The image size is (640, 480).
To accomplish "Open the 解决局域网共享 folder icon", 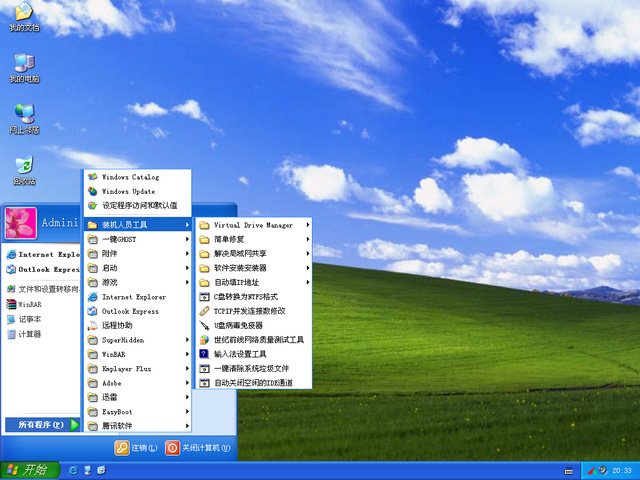I will pos(204,253).
